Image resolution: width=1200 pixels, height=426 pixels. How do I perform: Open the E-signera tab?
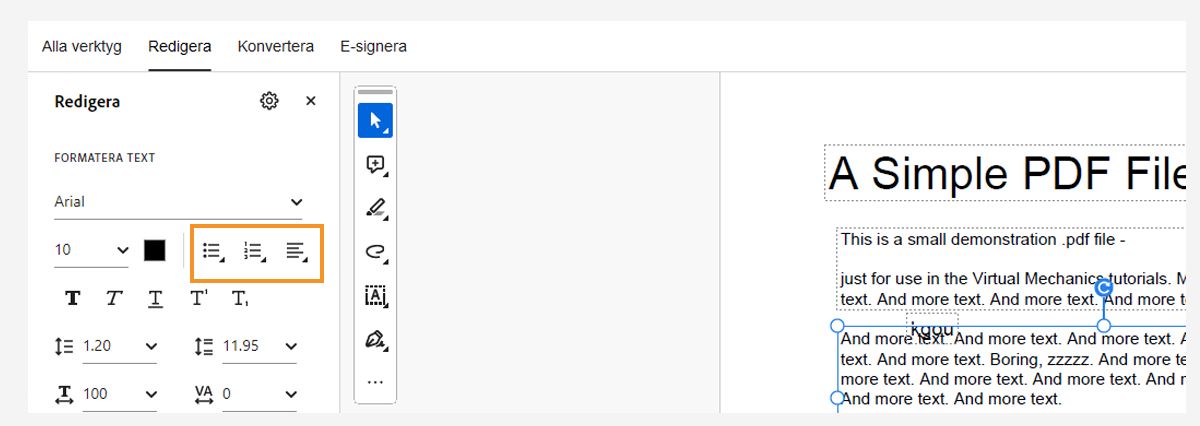373,46
